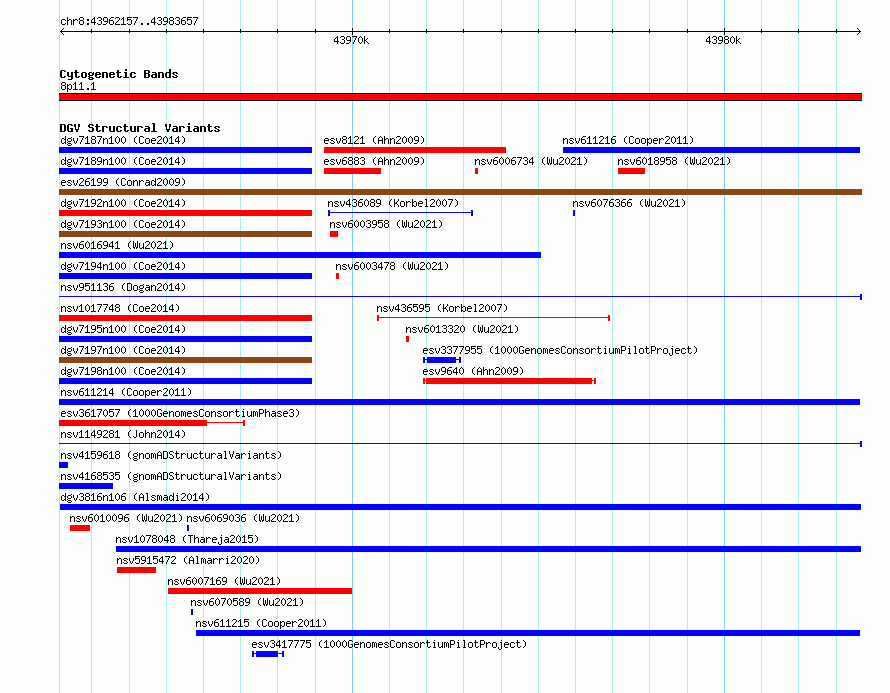Click nsv4168535 (gnomADStructuralVariants) label

coord(171,476)
